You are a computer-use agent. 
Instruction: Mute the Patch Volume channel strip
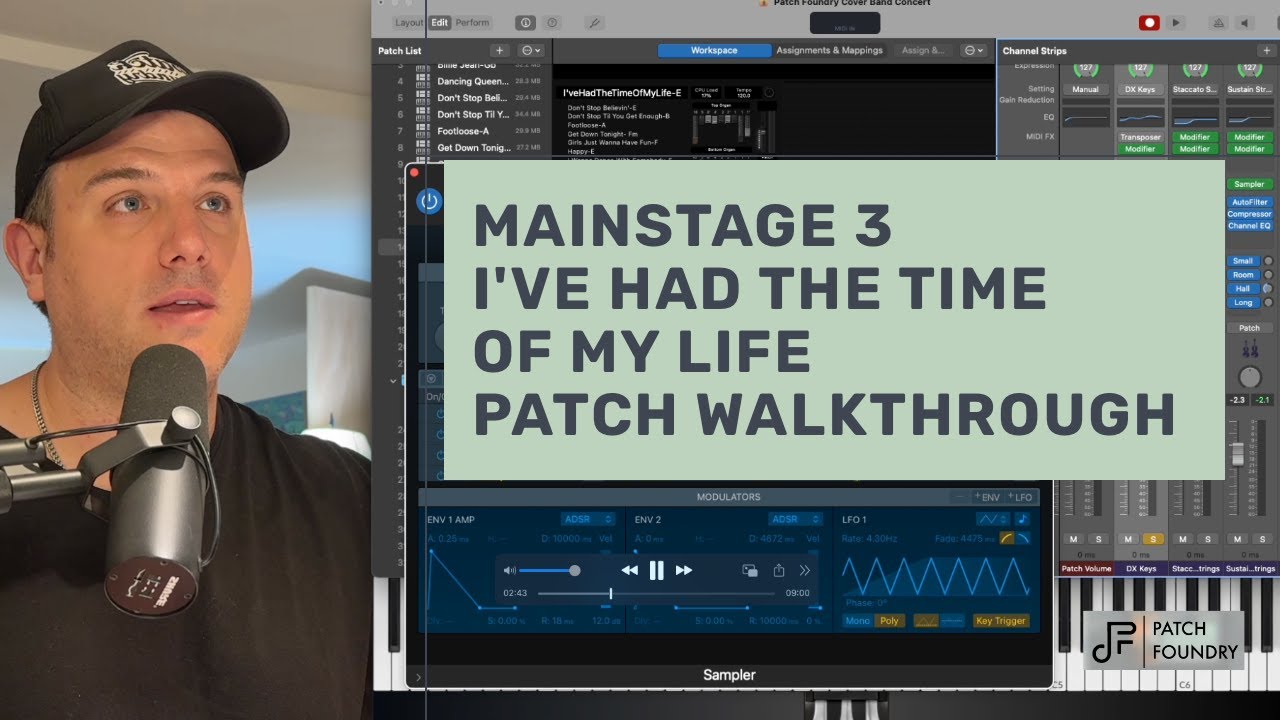[x=1074, y=539]
